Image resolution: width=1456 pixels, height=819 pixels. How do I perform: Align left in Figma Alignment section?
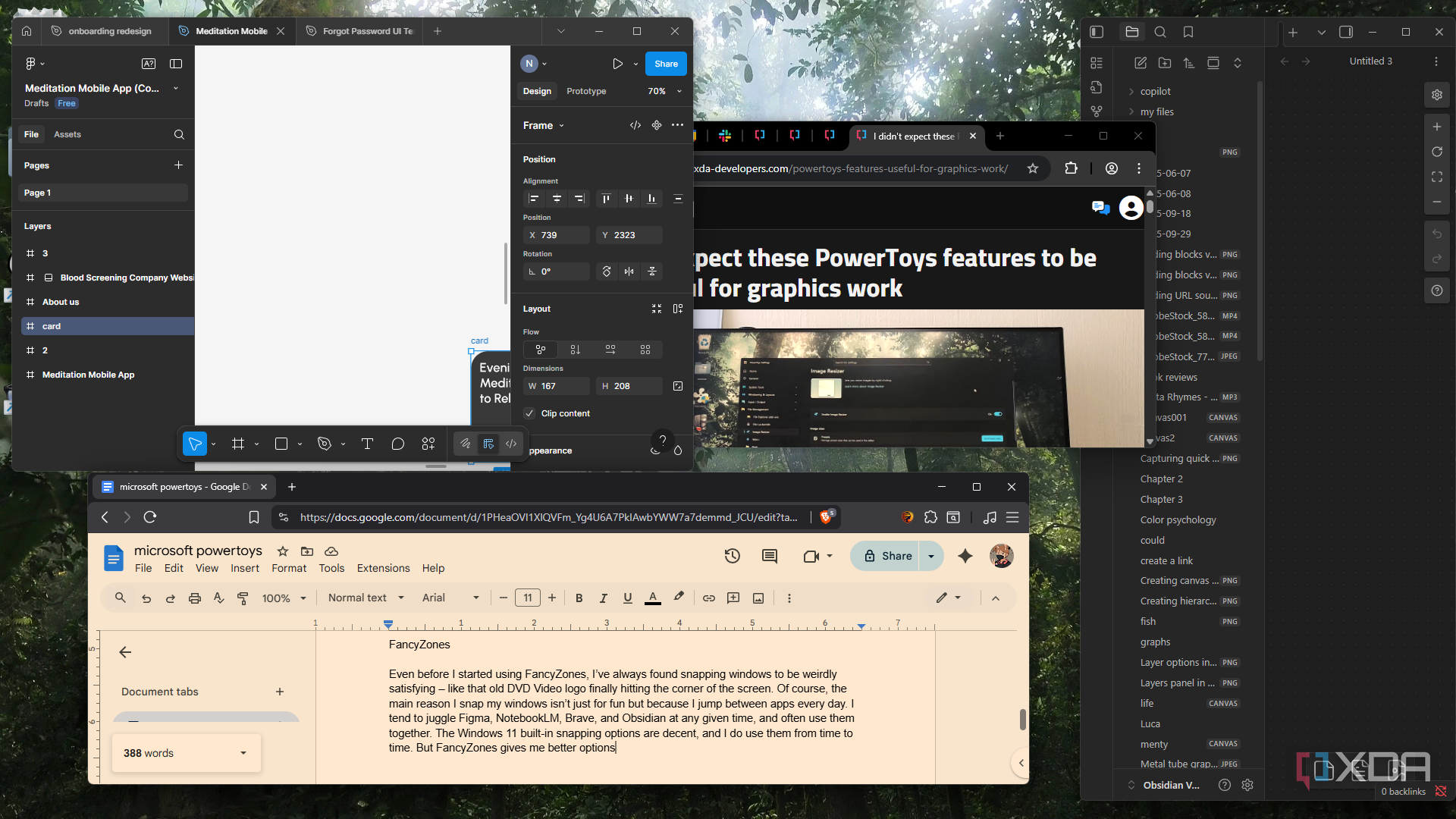click(534, 199)
